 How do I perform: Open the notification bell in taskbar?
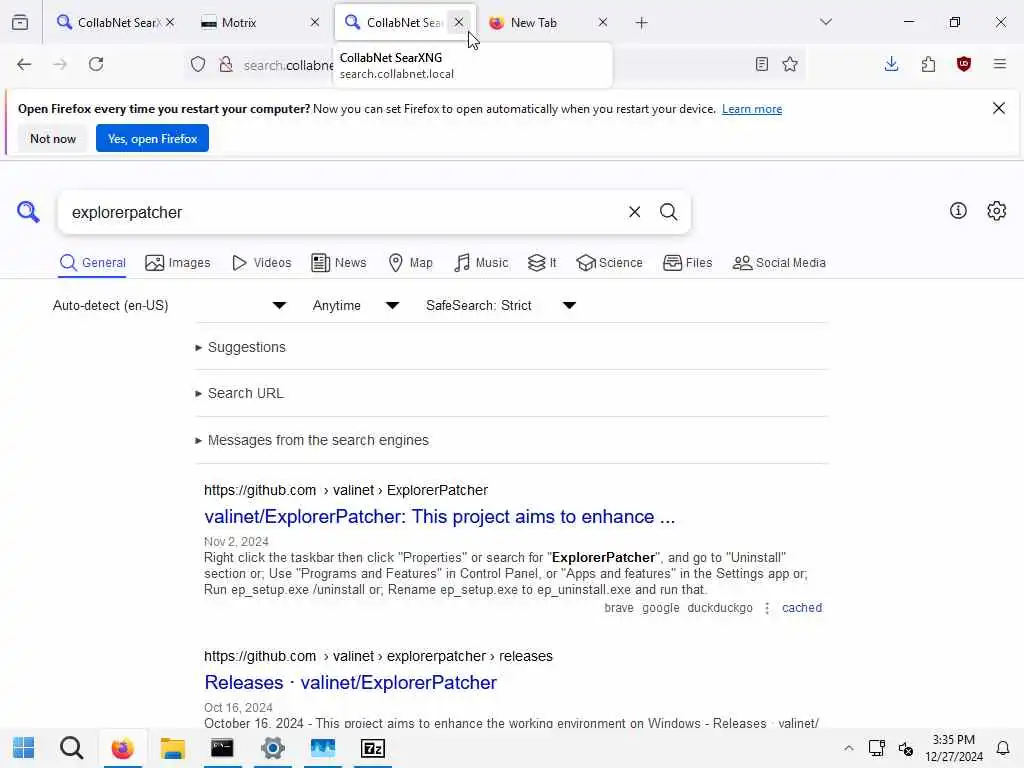[x=1002, y=748]
